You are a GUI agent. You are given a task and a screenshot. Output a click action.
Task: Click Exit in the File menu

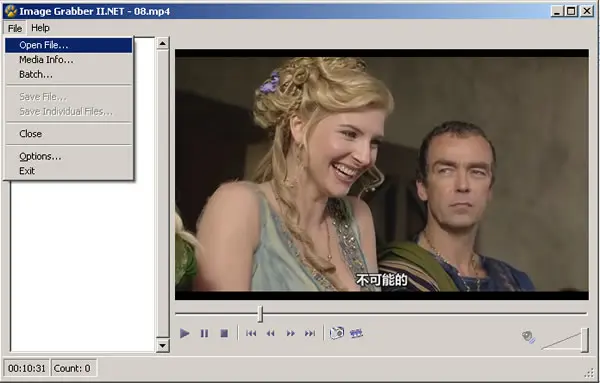pos(69,171)
